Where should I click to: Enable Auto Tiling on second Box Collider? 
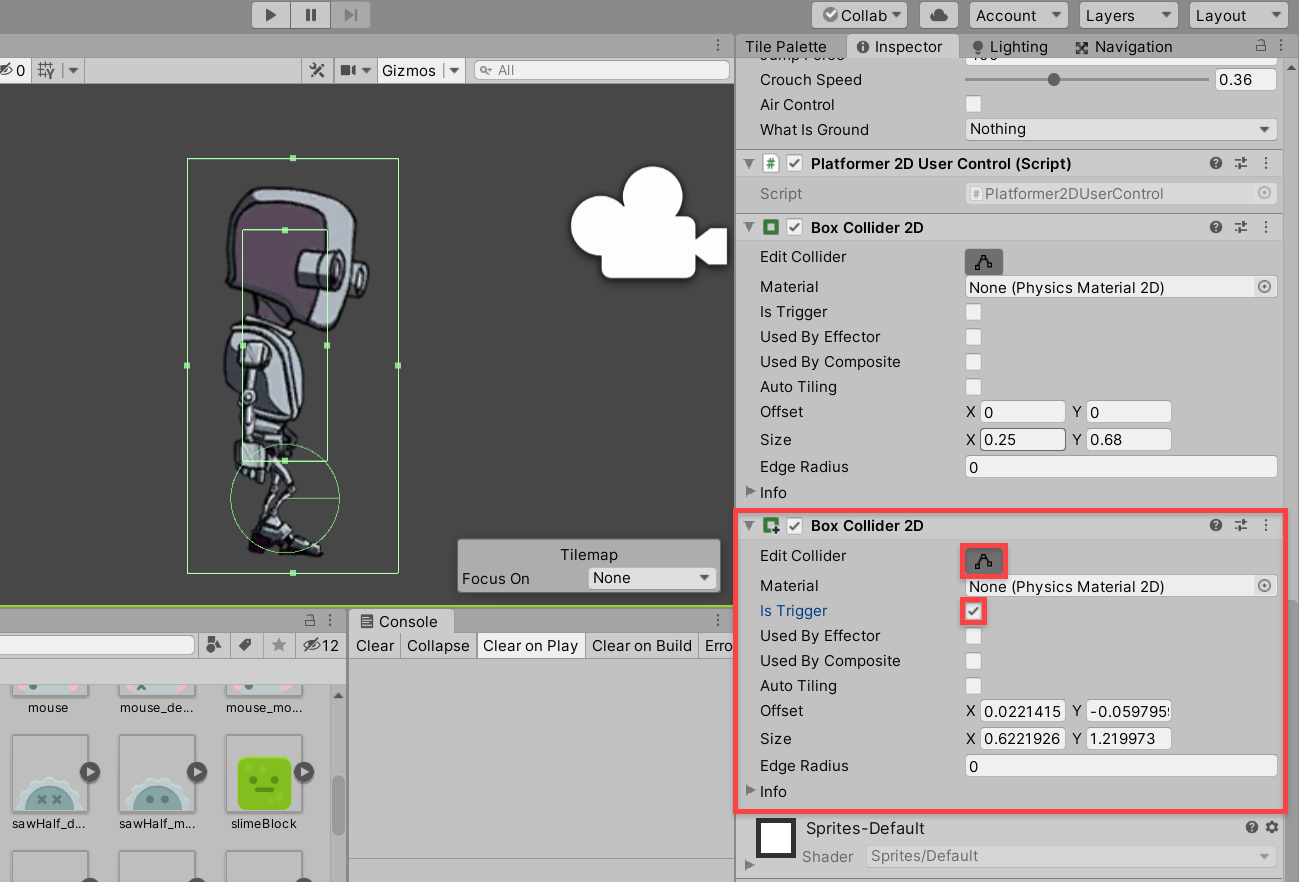pyautogui.click(x=973, y=686)
